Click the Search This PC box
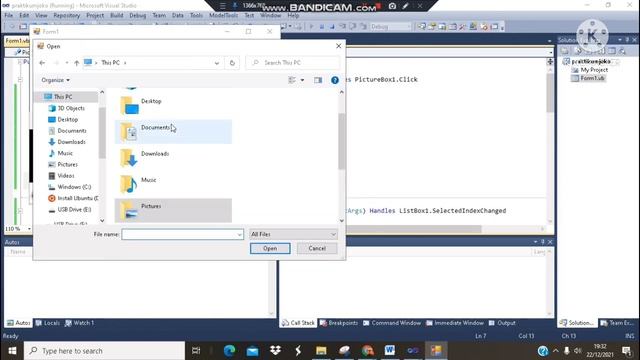This screenshot has width=640, height=360. pyautogui.click(x=293, y=63)
